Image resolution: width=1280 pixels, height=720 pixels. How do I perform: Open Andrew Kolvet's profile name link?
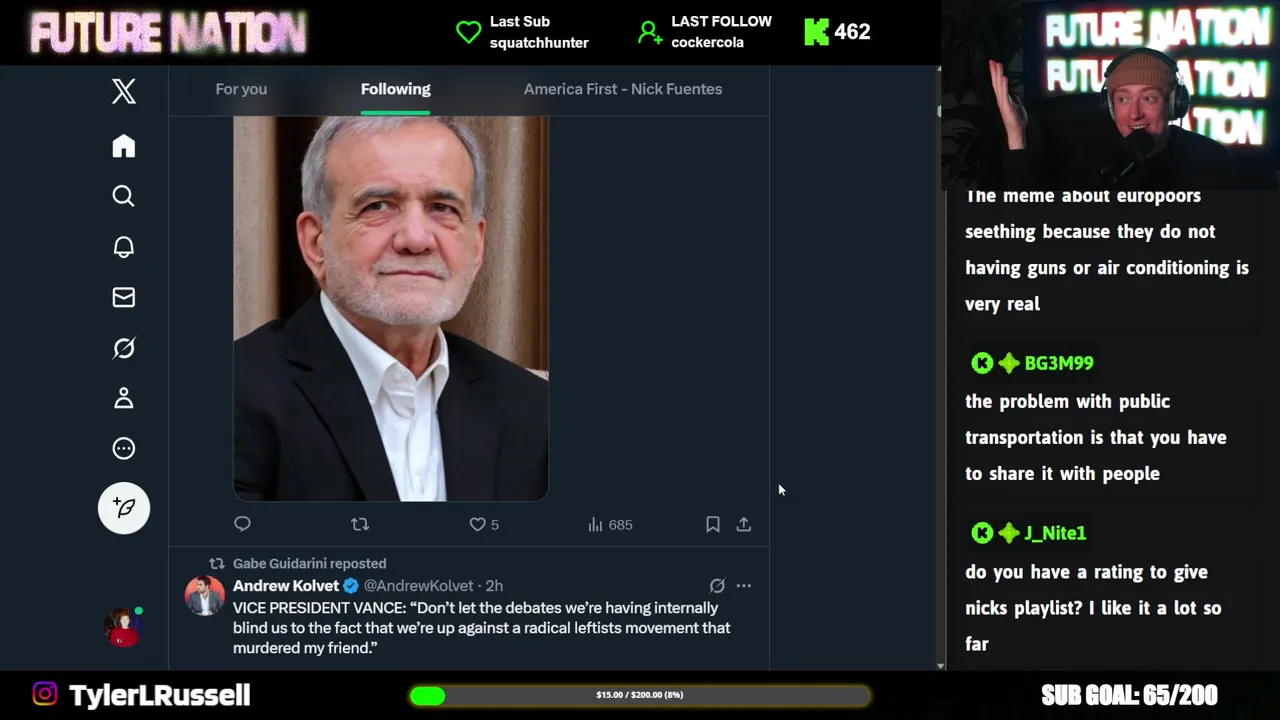286,586
